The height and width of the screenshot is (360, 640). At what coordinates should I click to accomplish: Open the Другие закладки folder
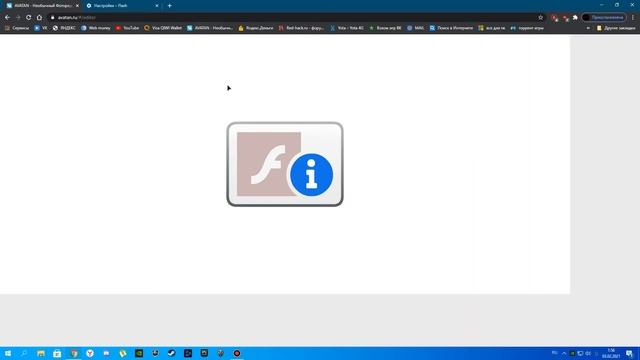(616, 28)
